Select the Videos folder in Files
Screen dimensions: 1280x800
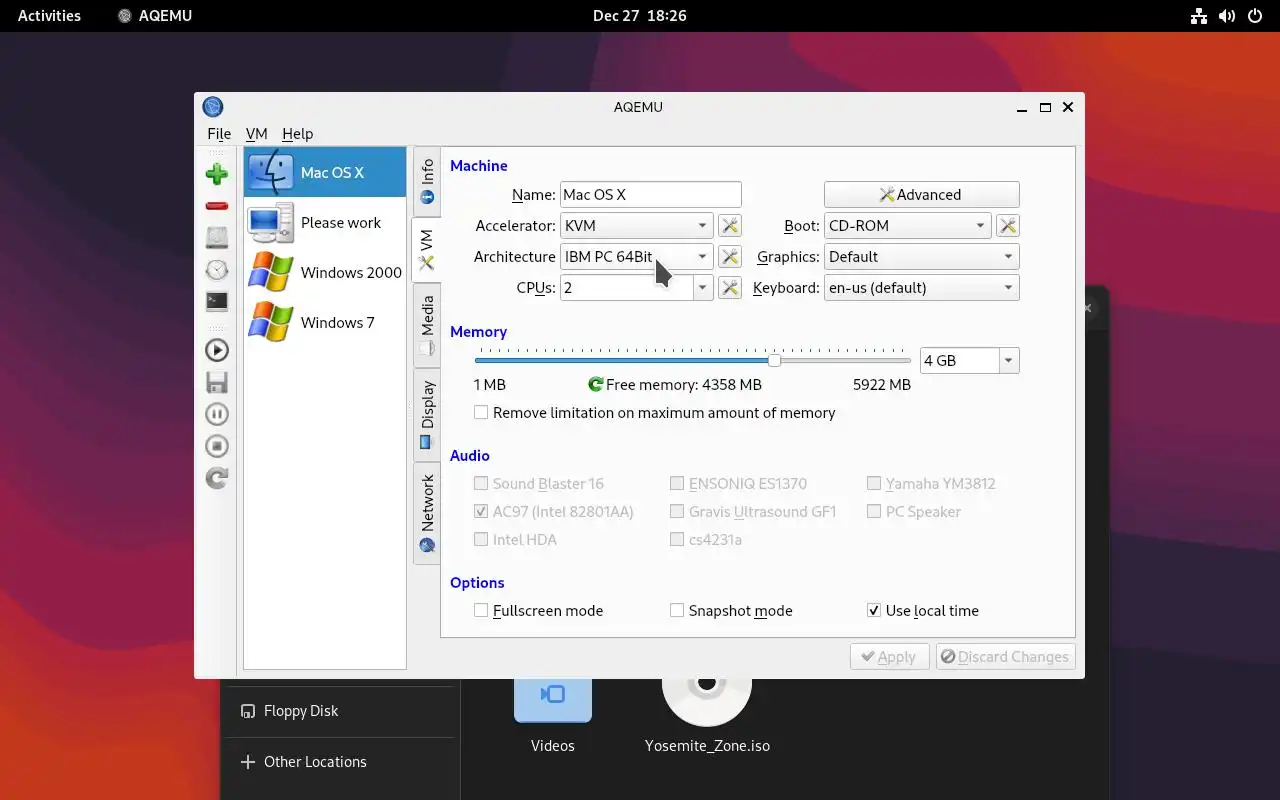pyautogui.click(x=553, y=716)
